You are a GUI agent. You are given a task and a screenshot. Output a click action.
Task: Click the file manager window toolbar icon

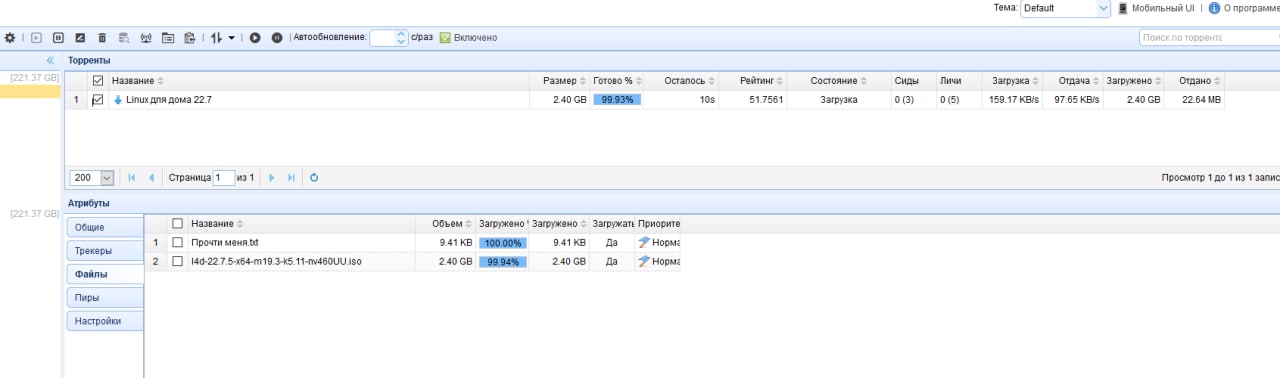168,38
